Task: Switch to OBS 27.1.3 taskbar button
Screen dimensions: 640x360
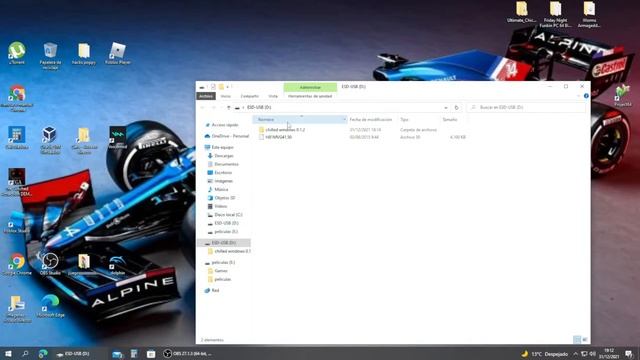Action: tap(188, 353)
